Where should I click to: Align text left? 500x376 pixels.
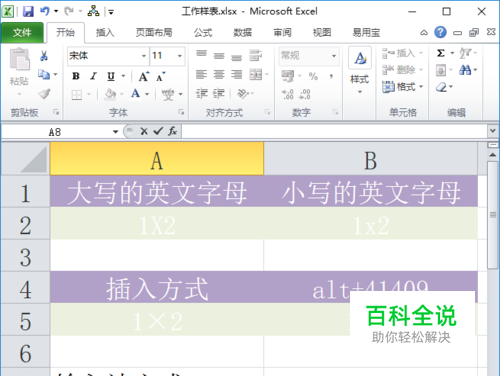click(x=201, y=74)
